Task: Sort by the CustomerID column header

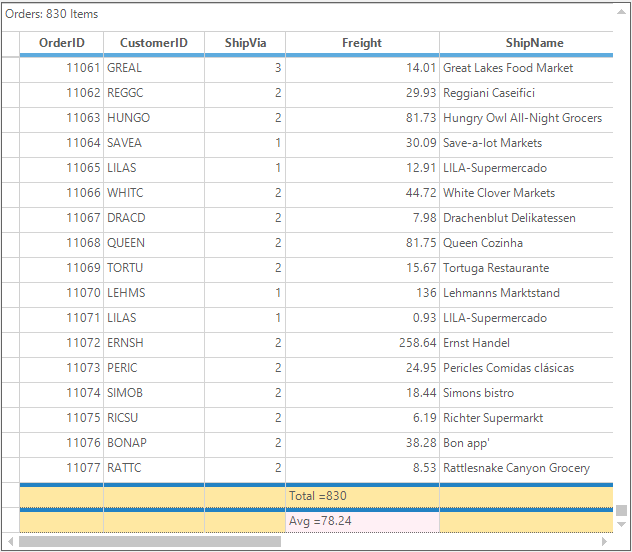Action: [154, 43]
